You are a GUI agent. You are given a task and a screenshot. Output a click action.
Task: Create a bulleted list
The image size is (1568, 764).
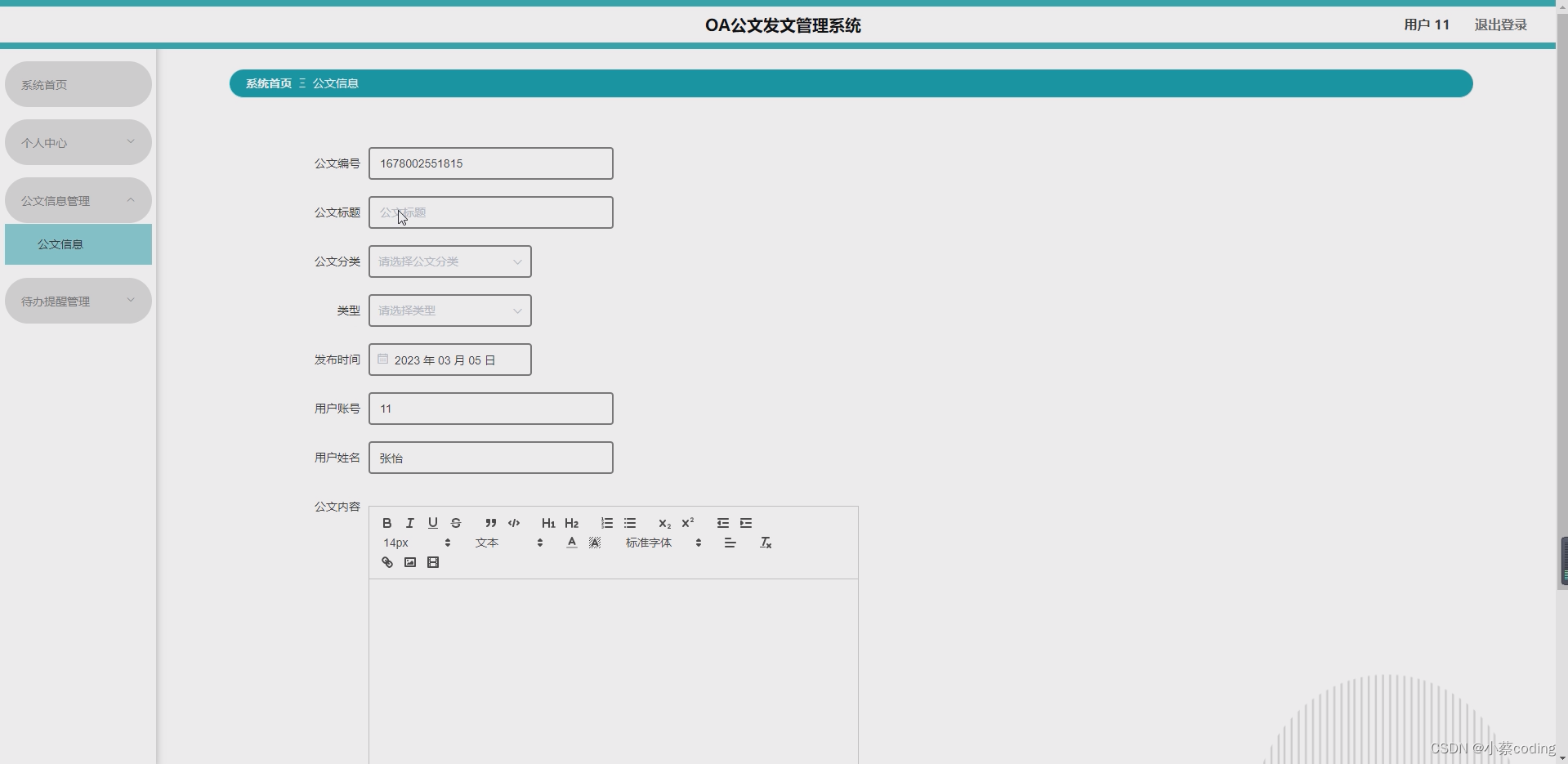(630, 523)
